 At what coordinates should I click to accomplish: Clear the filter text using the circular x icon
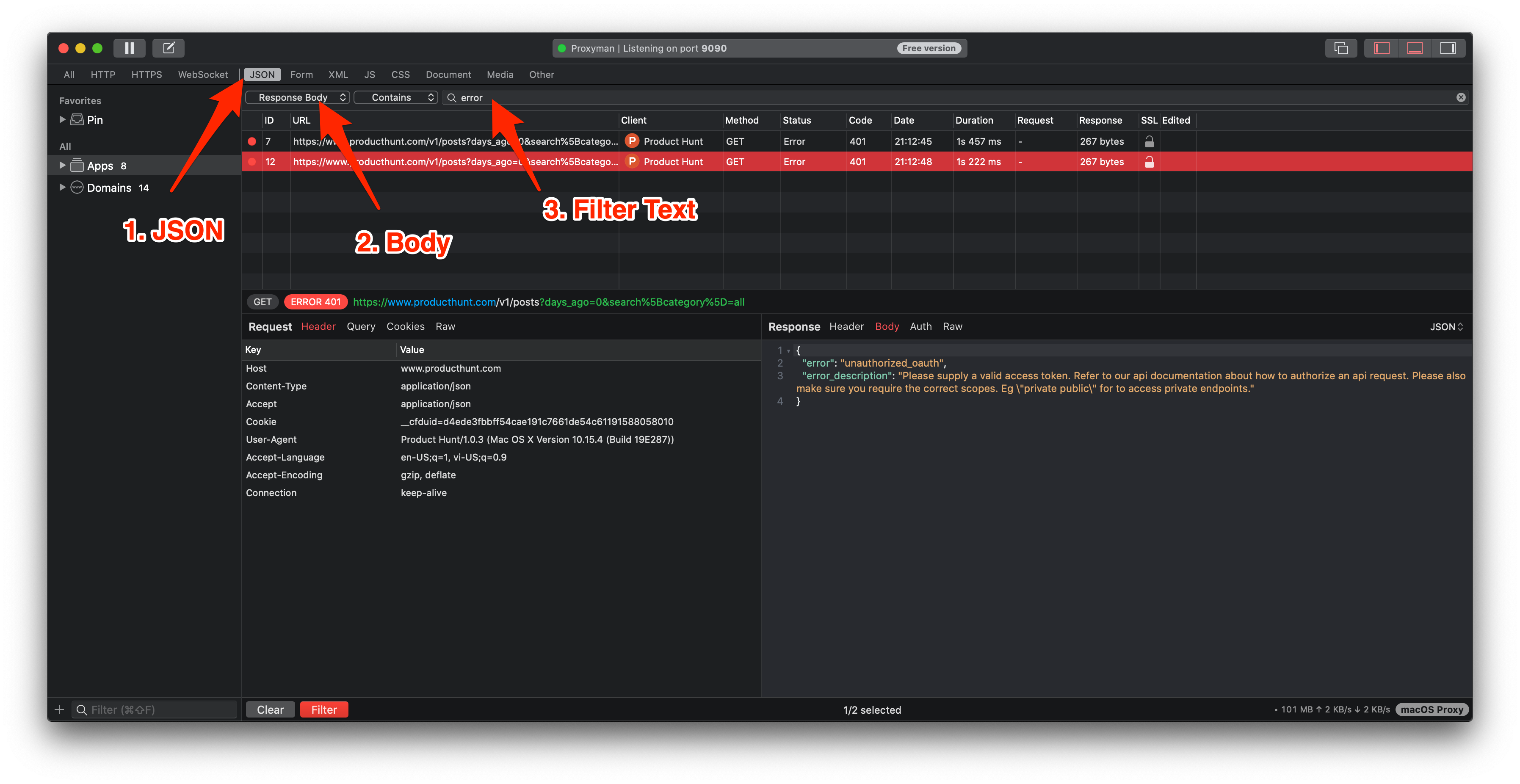point(1460,97)
